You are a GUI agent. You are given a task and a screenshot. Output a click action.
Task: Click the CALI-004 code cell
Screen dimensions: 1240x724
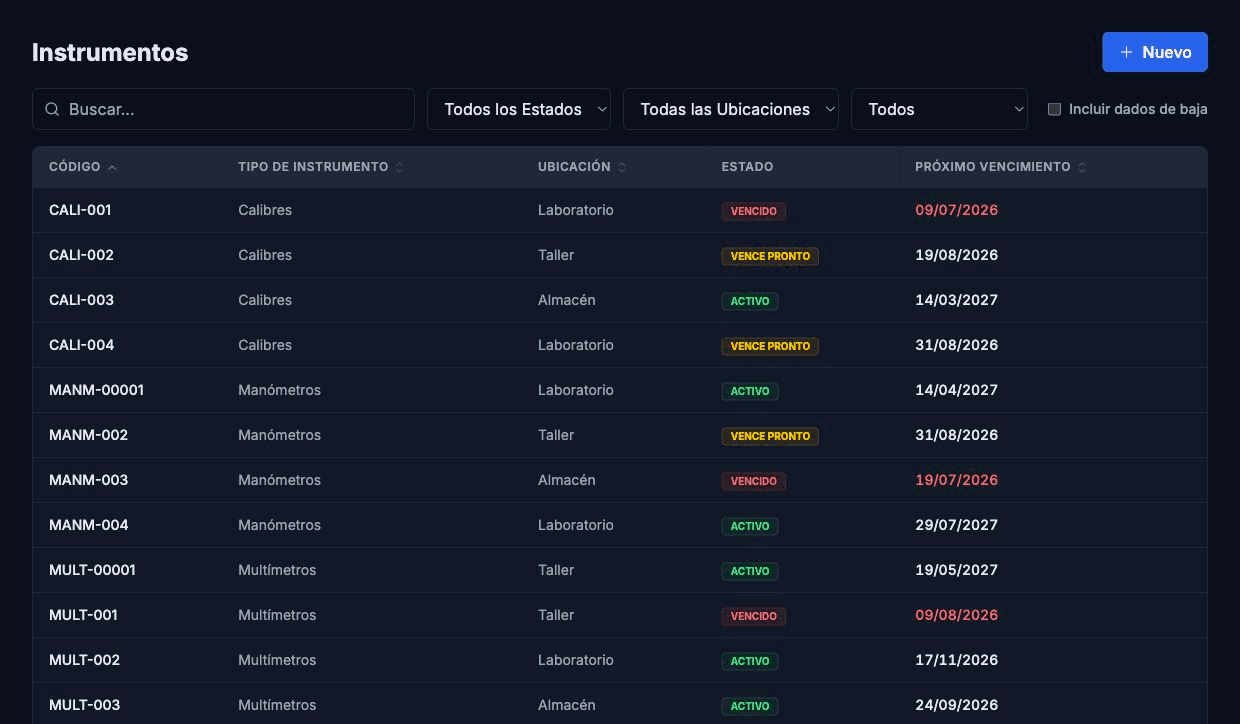click(81, 345)
